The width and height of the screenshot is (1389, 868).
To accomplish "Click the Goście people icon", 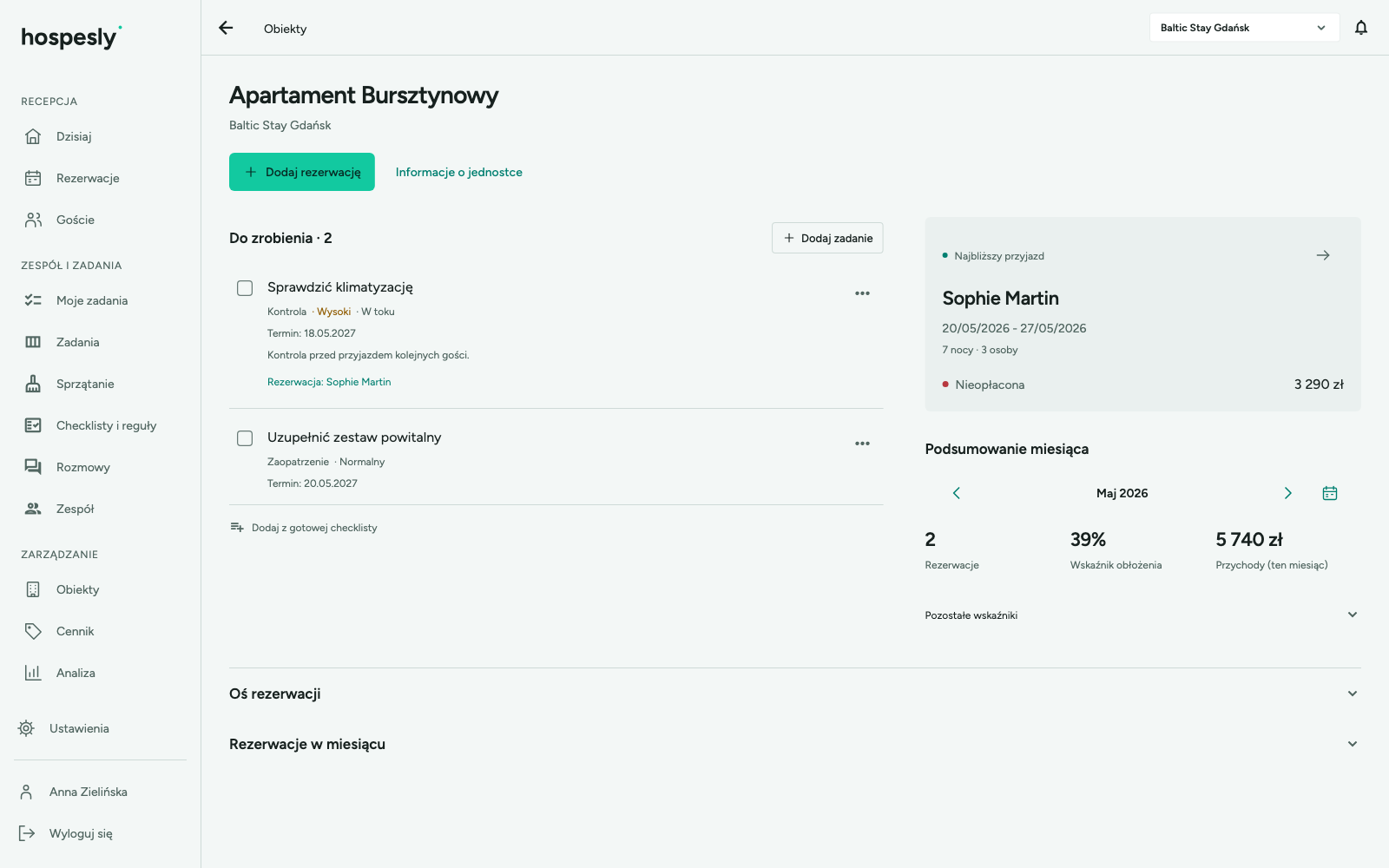I will [x=33, y=220].
